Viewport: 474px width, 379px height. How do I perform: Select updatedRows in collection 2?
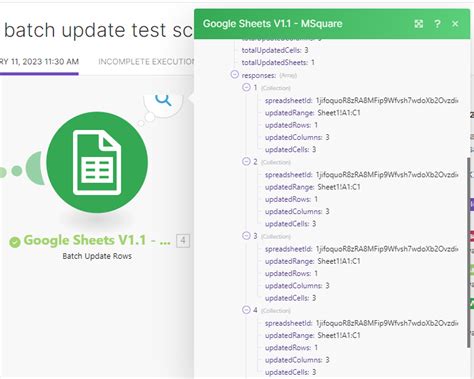point(291,199)
